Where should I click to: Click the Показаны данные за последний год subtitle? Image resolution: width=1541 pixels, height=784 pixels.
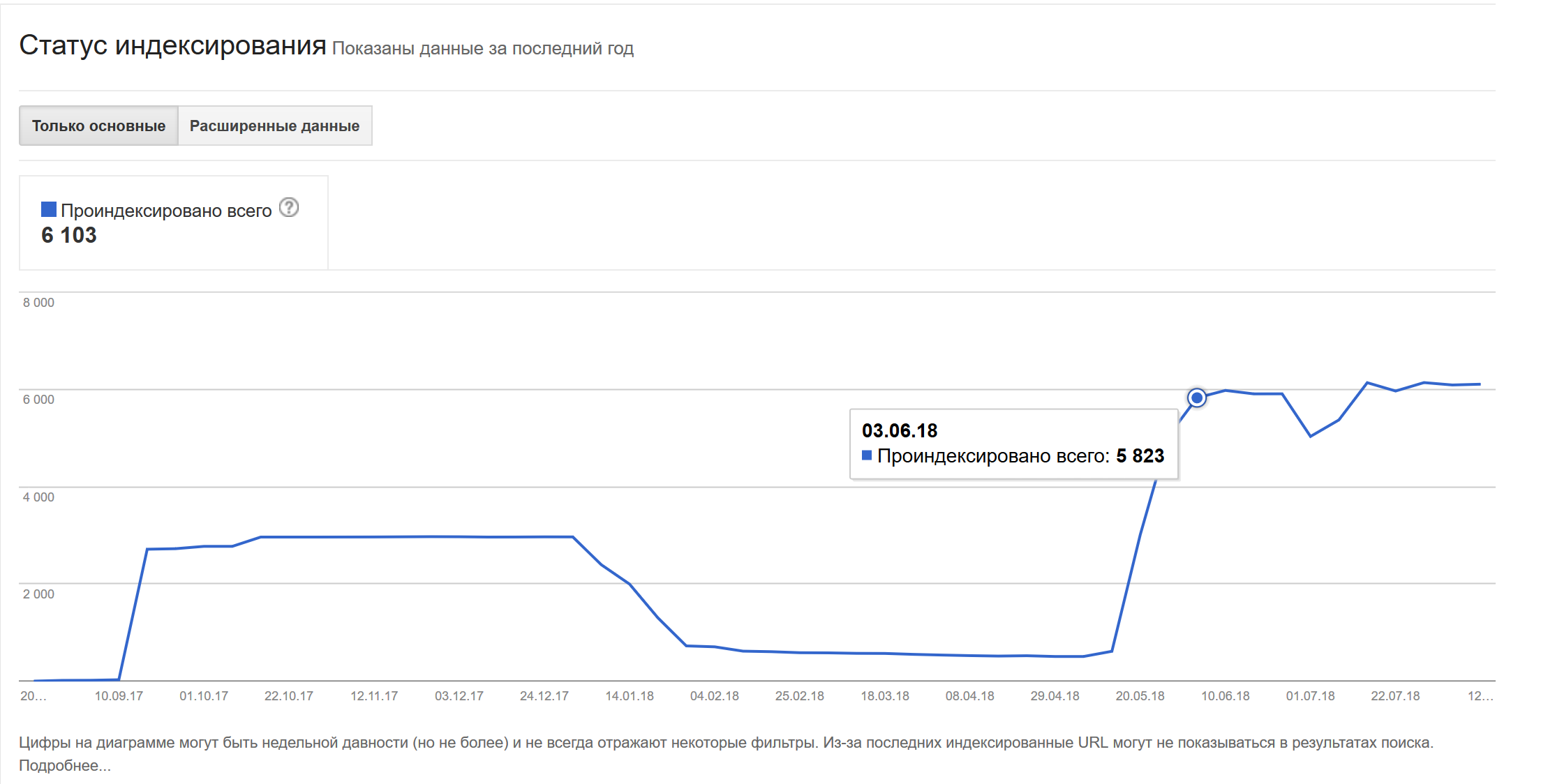(x=482, y=49)
